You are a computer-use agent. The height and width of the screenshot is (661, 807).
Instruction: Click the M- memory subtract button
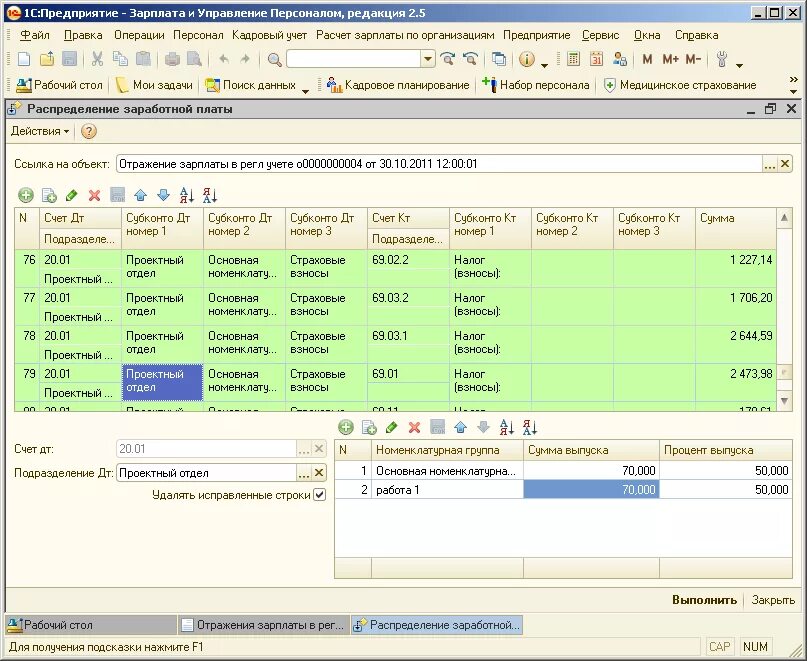coord(693,59)
